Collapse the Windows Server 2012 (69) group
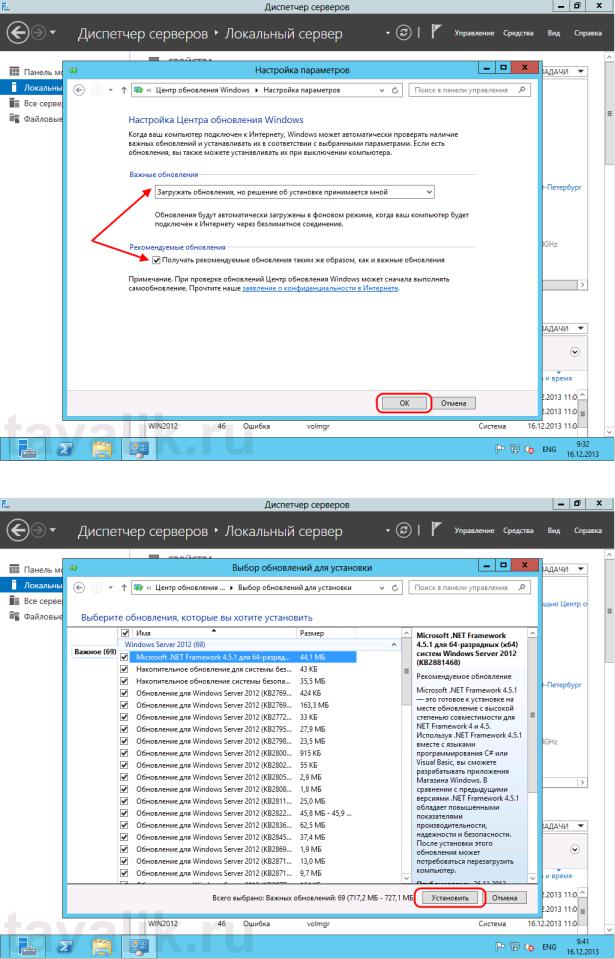The width and height of the screenshot is (615, 959). [x=394, y=645]
